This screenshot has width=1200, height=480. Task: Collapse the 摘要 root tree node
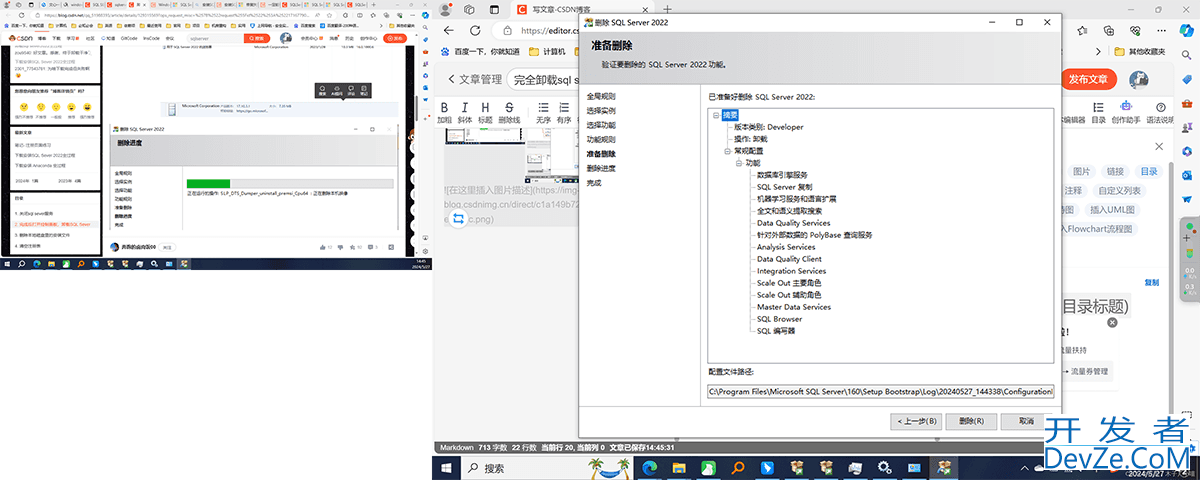(716, 114)
